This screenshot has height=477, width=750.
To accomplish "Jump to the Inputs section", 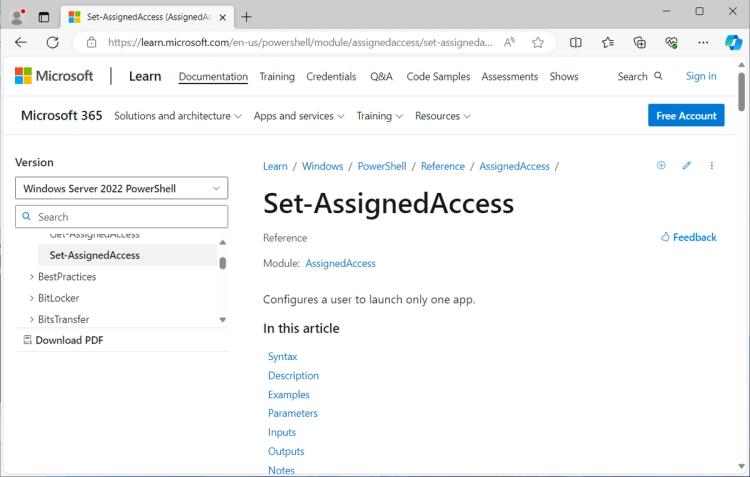I will click(282, 433).
